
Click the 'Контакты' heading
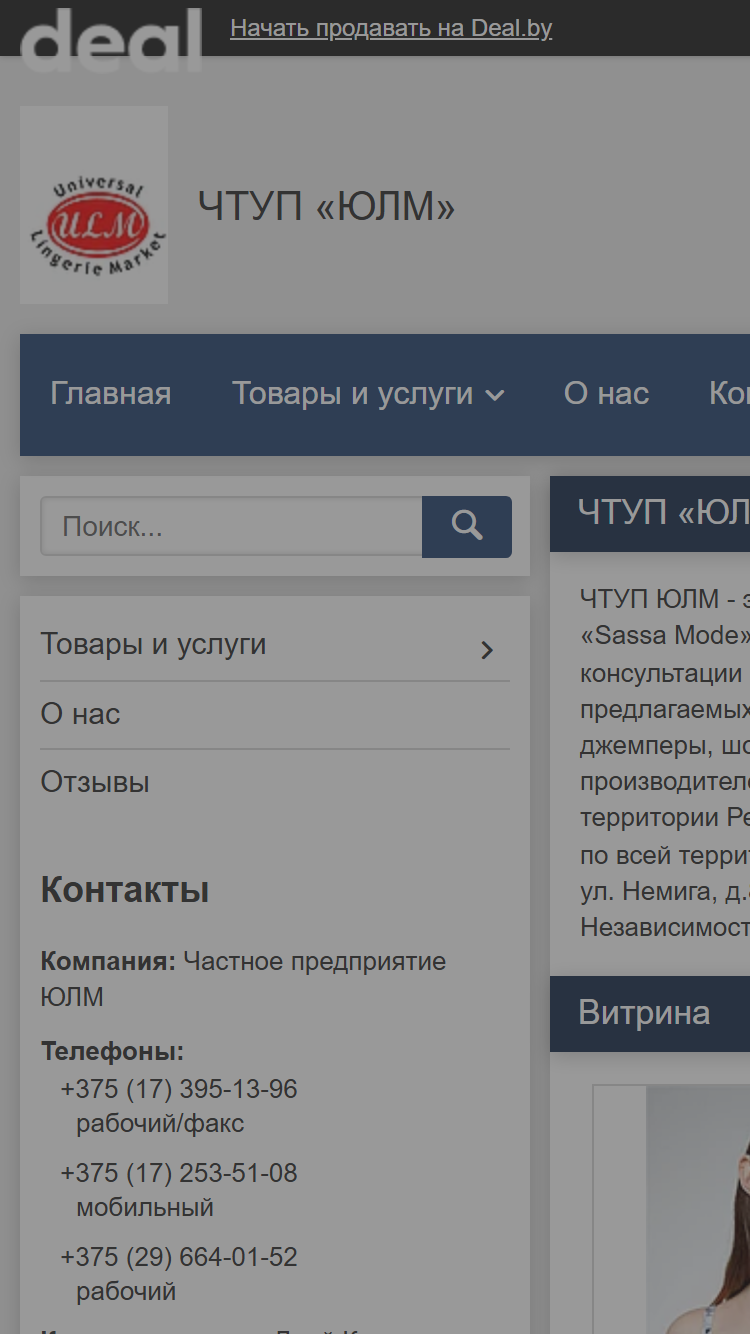click(x=125, y=889)
